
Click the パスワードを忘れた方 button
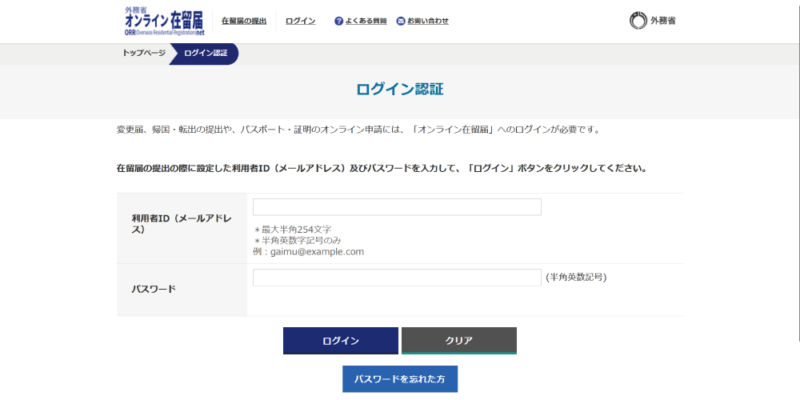point(399,380)
